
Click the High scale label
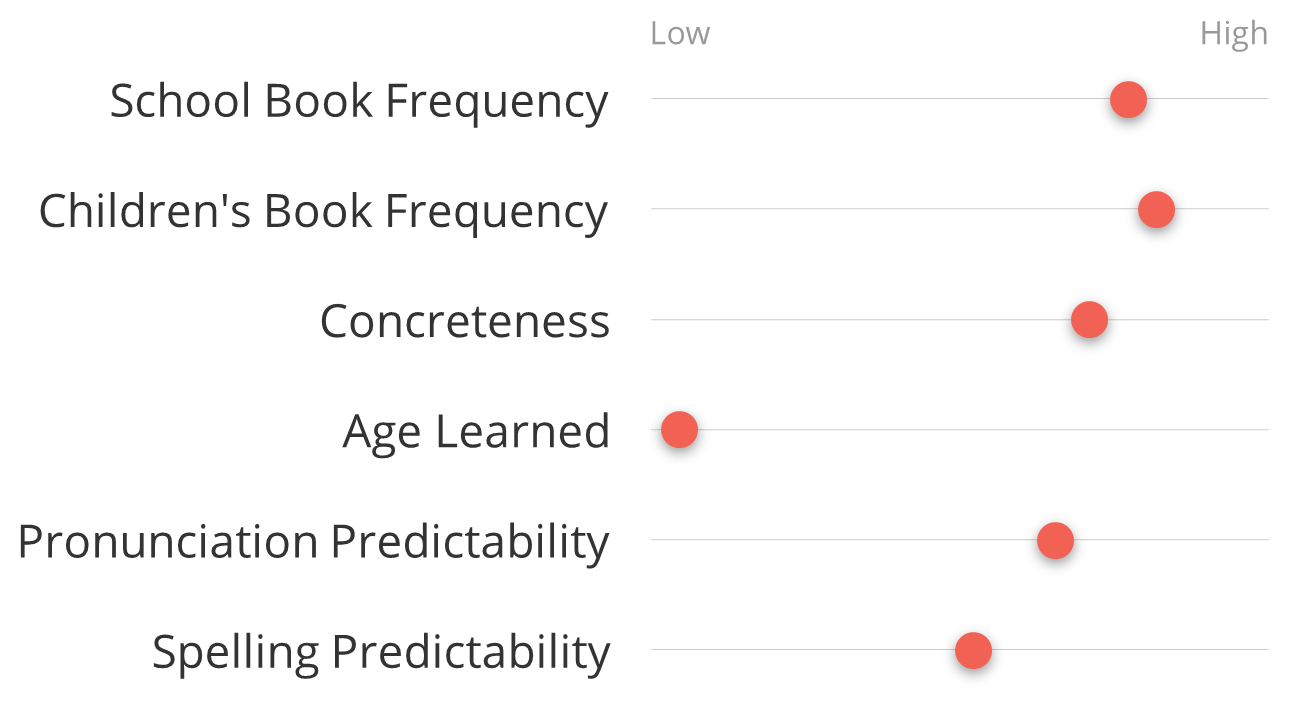pyautogui.click(x=1233, y=34)
